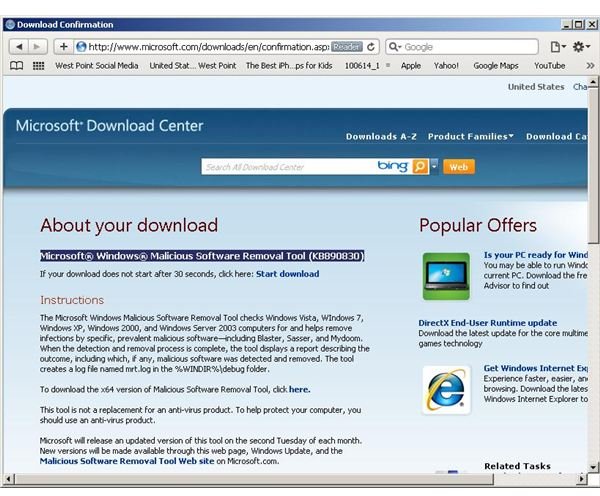Open The Best iPh...ps for Kids bookmark

tap(289, 66)
